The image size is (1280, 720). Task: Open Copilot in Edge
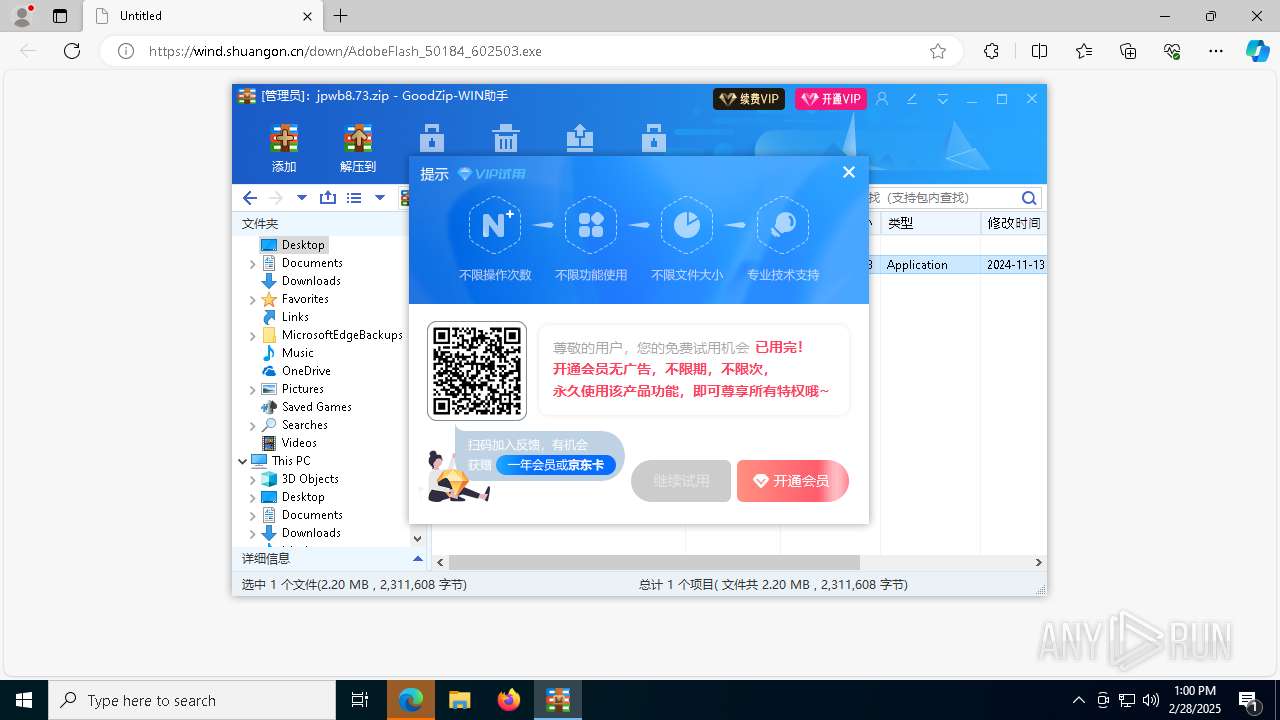pos(1257,51)
